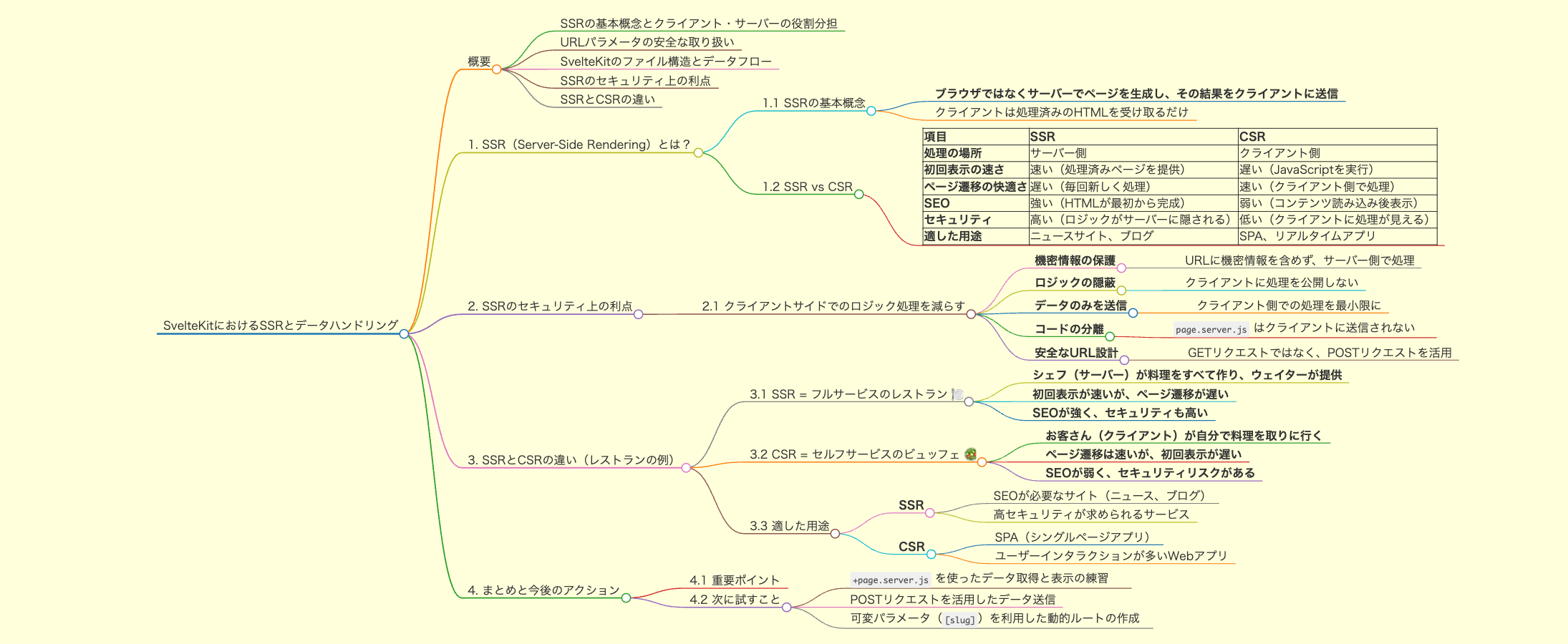Collapse the 4.2 次に試すこと node circle

click(786, 608)
